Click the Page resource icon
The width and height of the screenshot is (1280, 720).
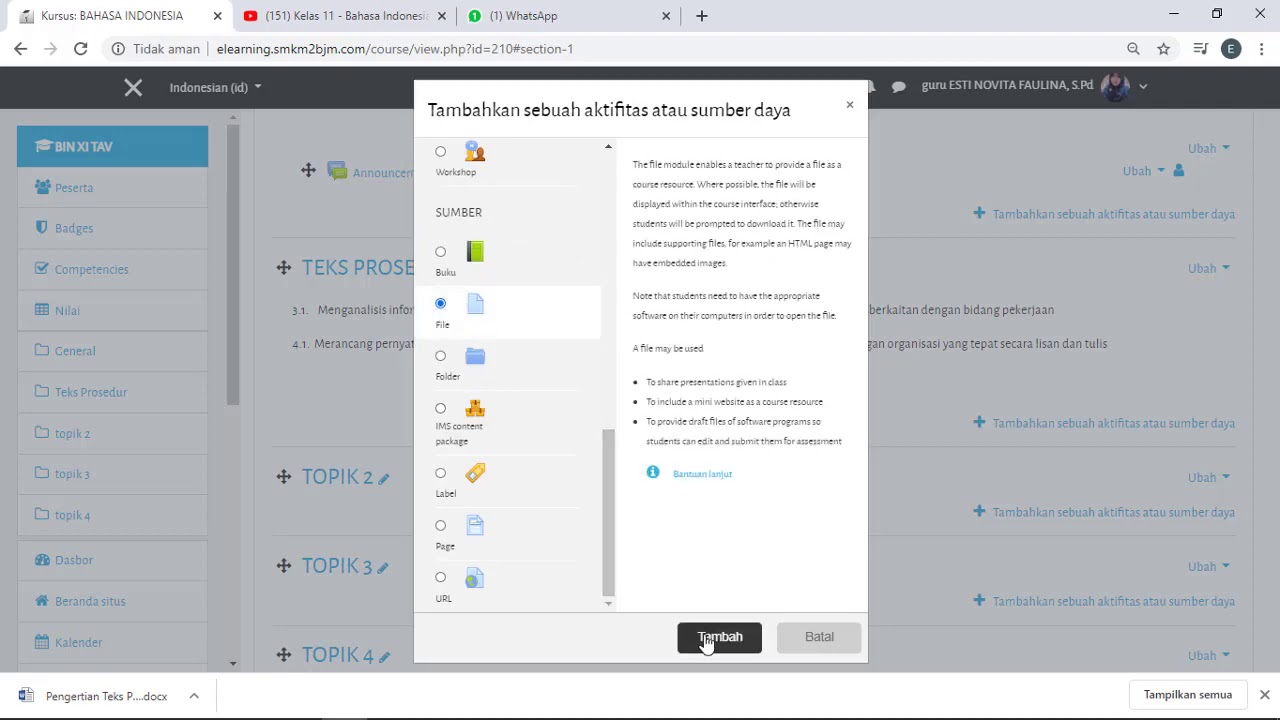point(475,525)
